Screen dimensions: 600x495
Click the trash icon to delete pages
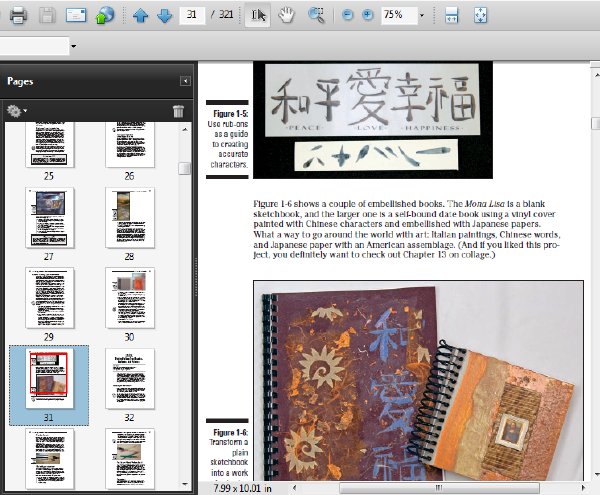pos(178,111)
